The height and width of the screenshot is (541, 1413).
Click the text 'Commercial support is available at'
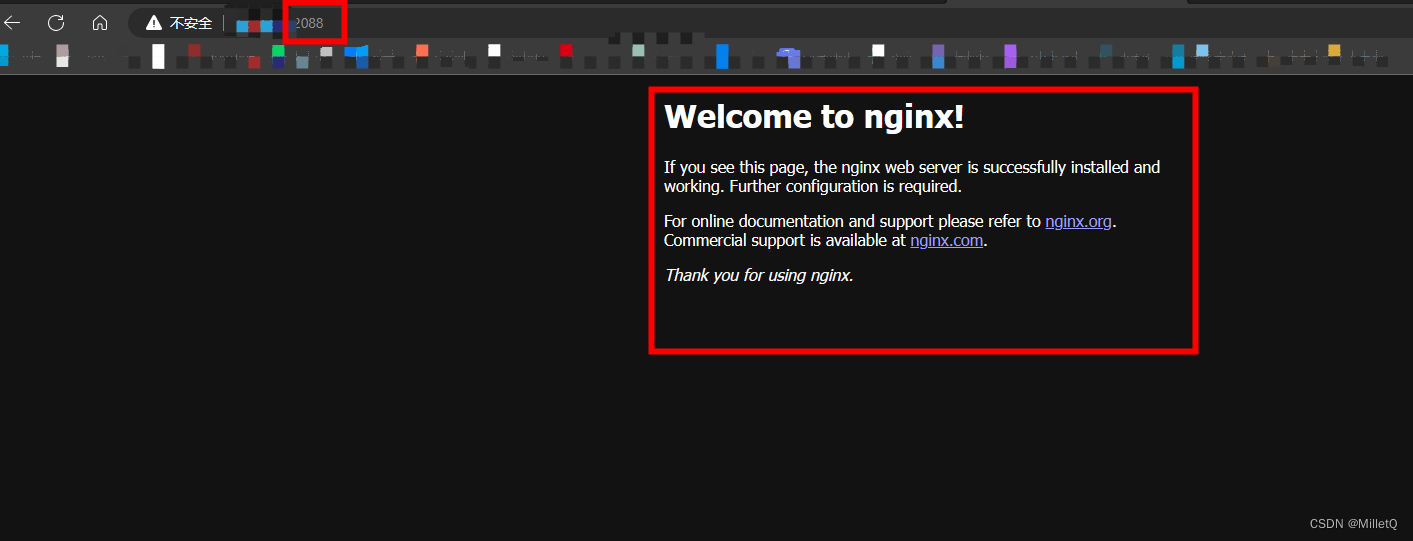click(785, 241)
